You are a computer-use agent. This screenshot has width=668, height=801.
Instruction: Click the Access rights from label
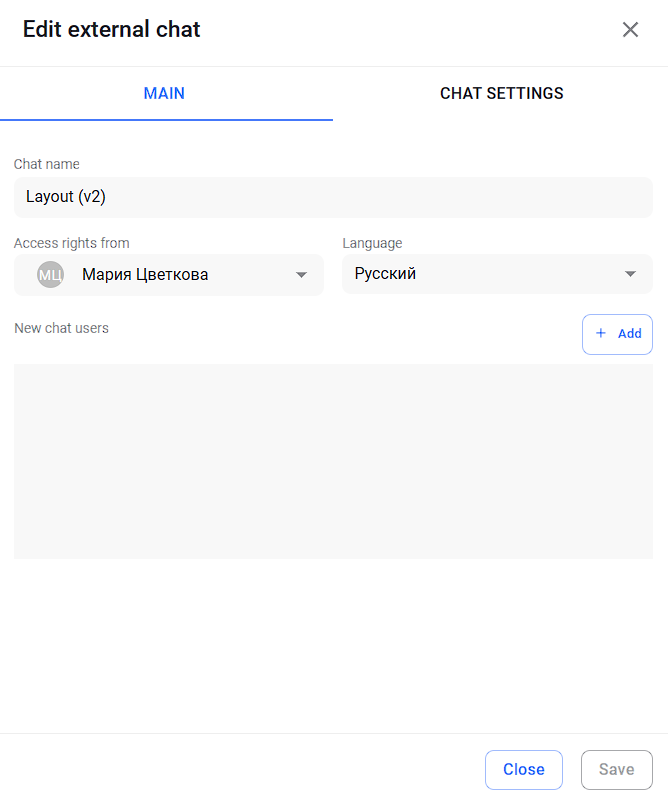[x=71, y=243]
